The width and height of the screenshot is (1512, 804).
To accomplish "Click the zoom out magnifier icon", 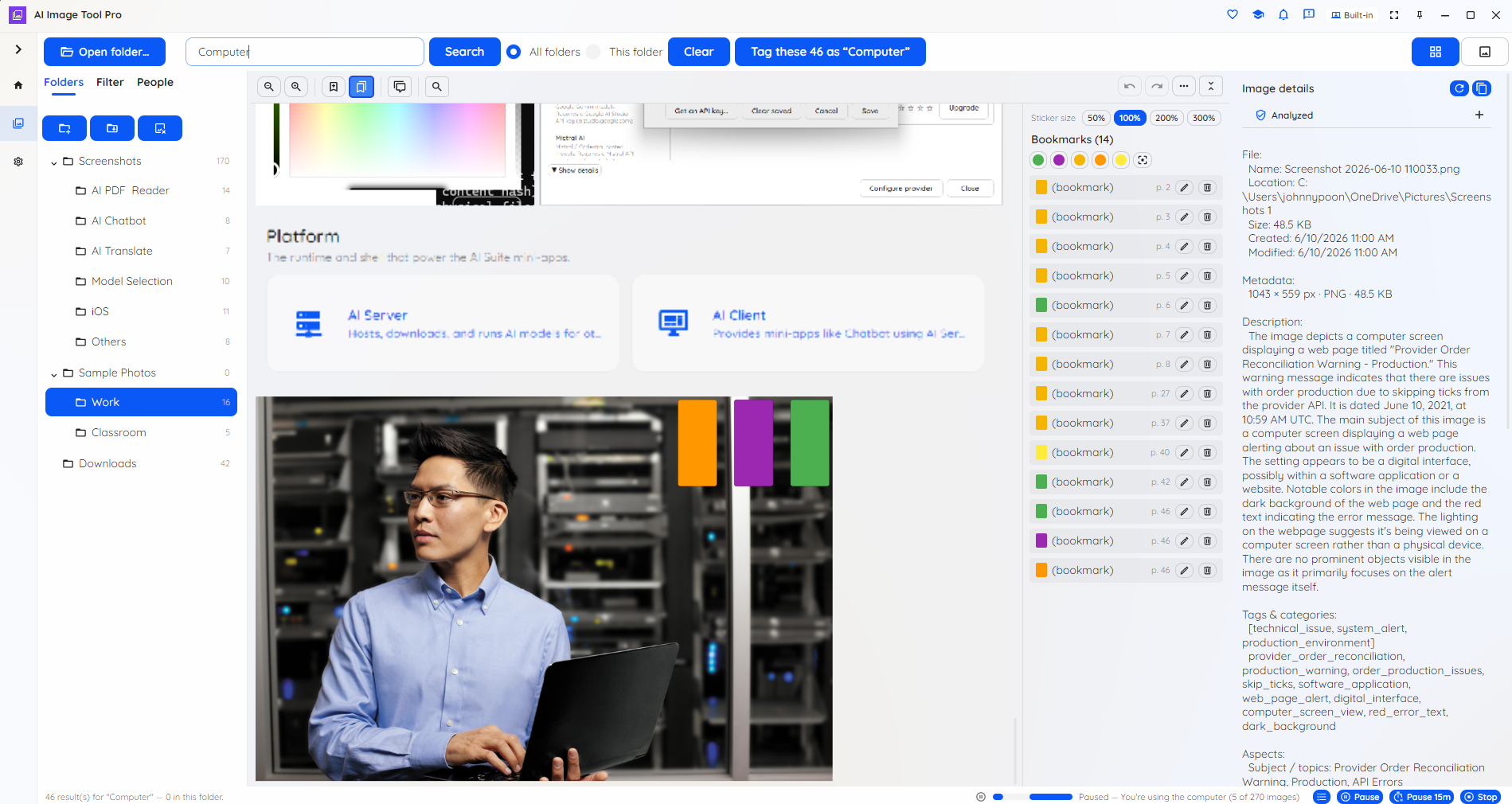I will pyautogui.click(x=269, y=87).
